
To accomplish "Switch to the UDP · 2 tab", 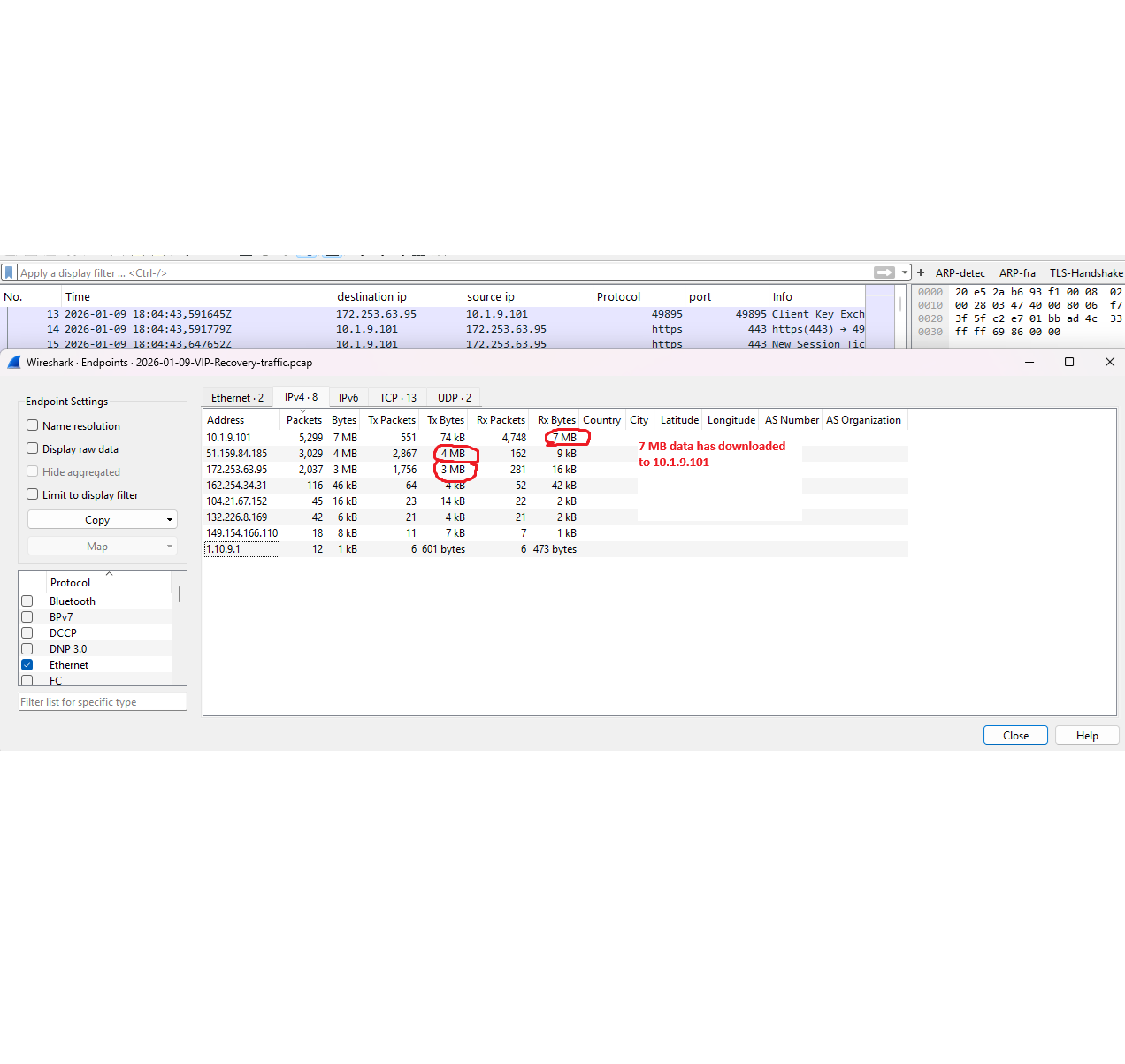I will (453, 397).
